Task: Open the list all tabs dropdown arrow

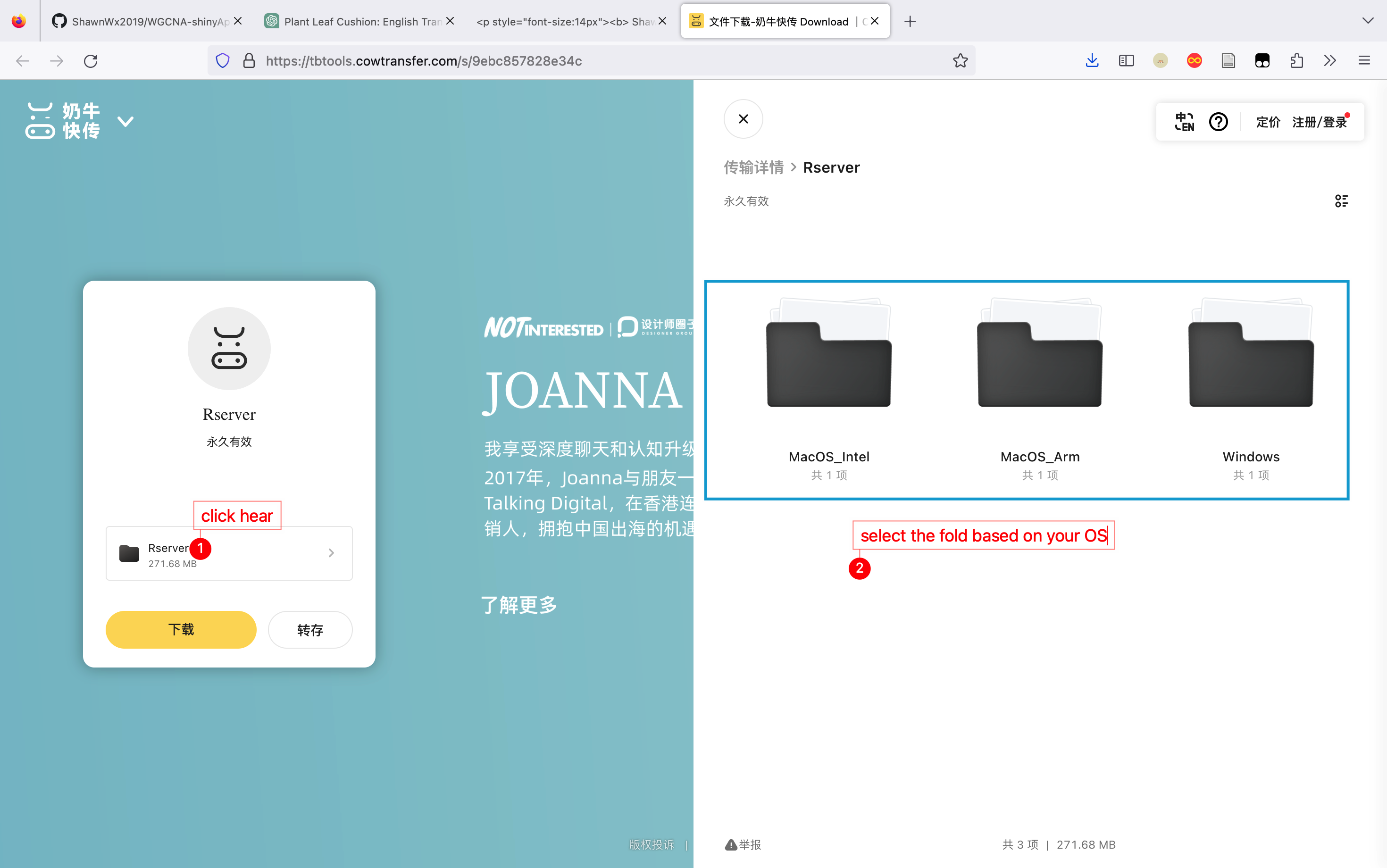Action: [x=1368, y=21]
